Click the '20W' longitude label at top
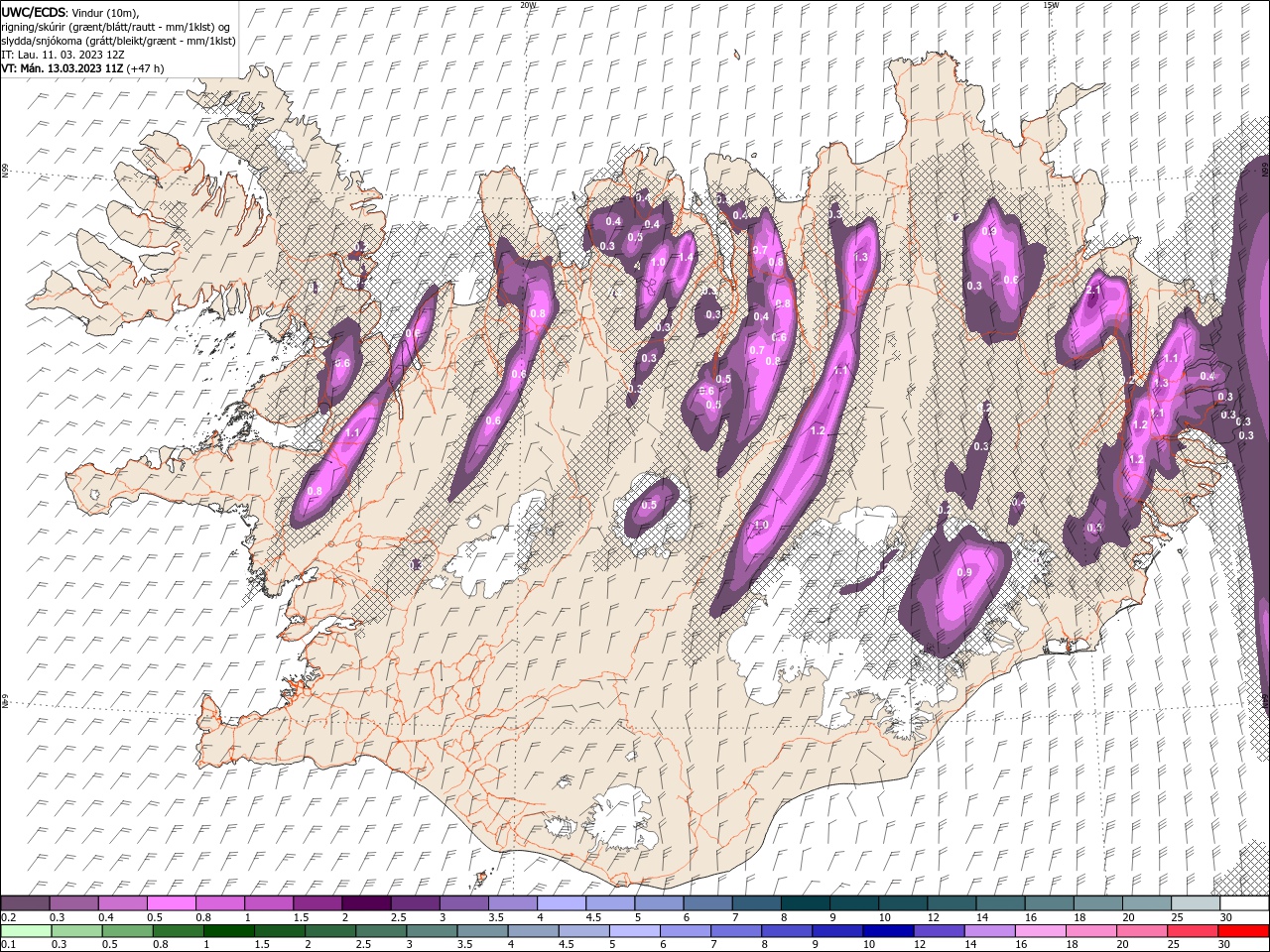The image size is (1270, 952). [x=528, y=5]
